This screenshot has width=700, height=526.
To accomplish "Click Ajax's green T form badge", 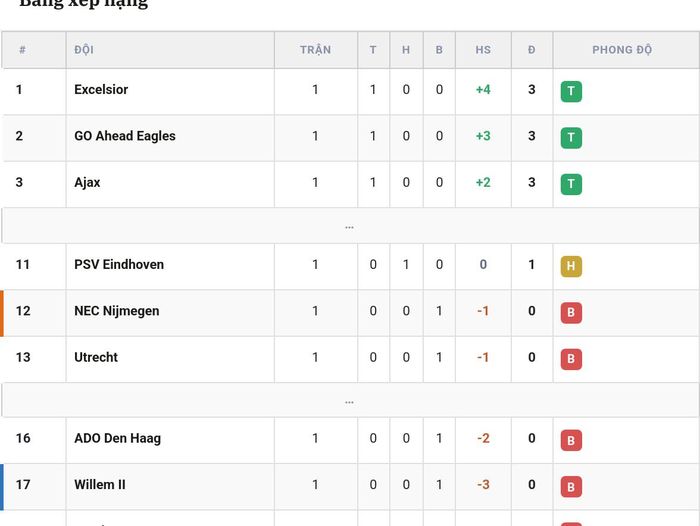I will [571, 184].
